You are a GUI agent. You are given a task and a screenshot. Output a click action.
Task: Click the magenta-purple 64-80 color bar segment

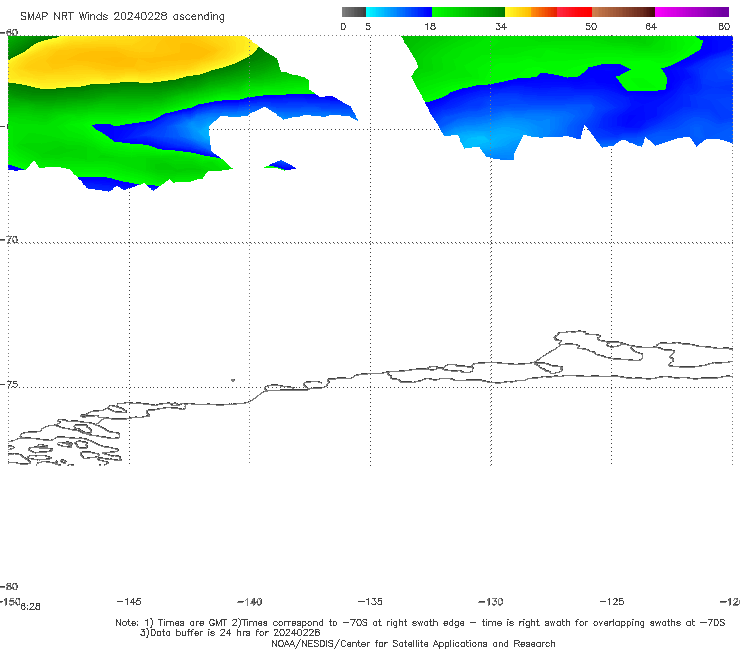click(x=692, y=12)
